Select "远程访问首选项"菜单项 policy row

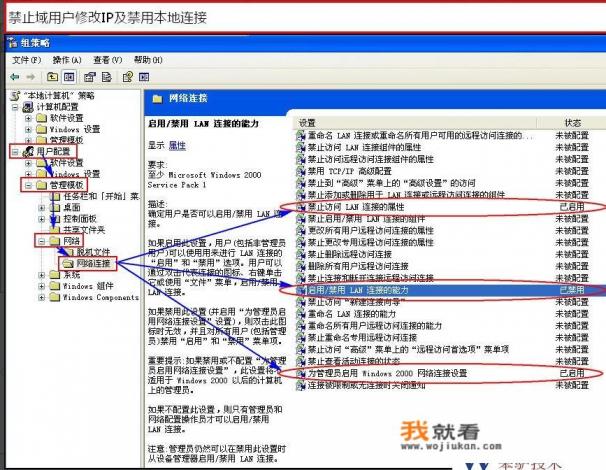tap(443, 349)
